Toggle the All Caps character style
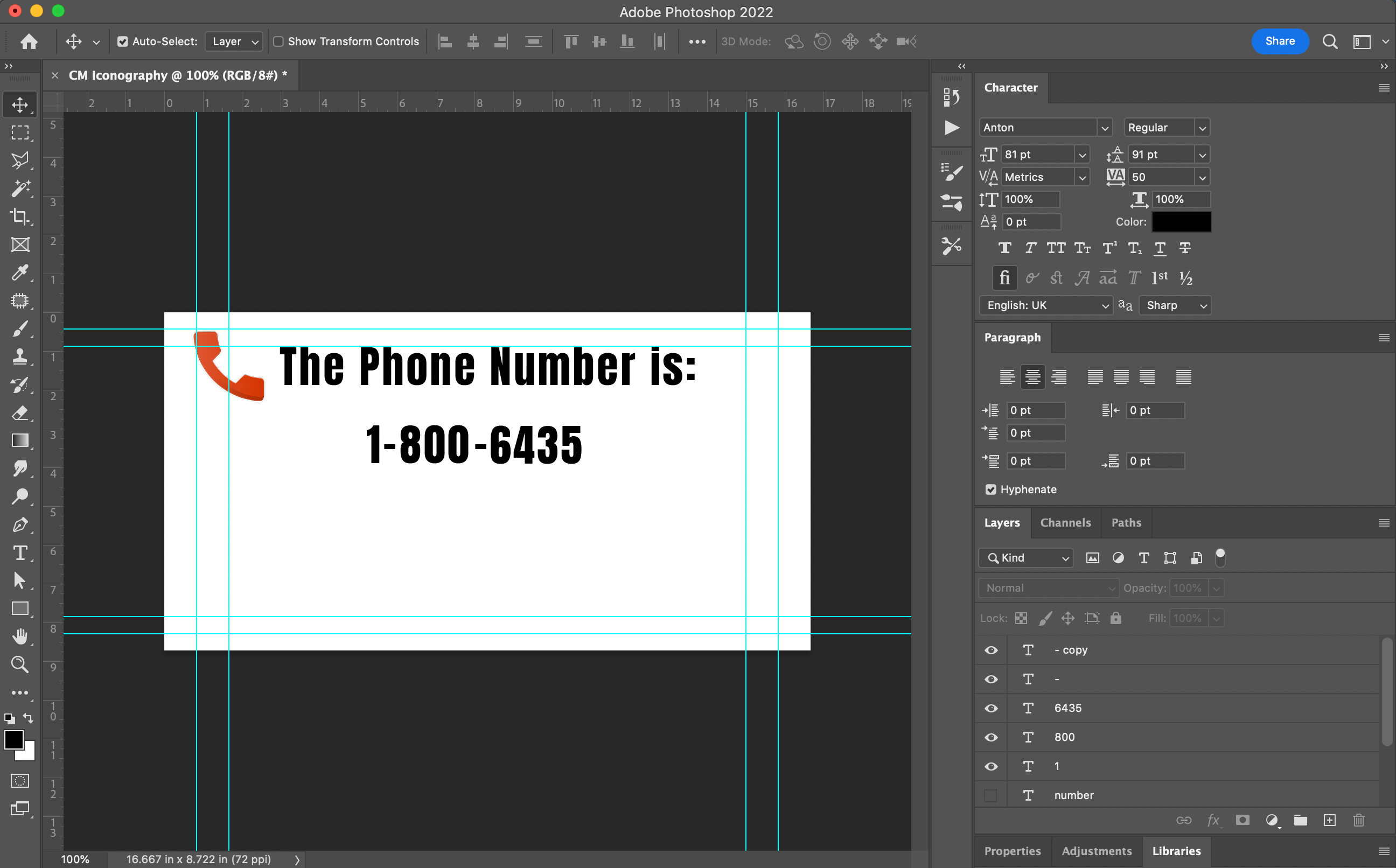 [x=1056, y=248]
